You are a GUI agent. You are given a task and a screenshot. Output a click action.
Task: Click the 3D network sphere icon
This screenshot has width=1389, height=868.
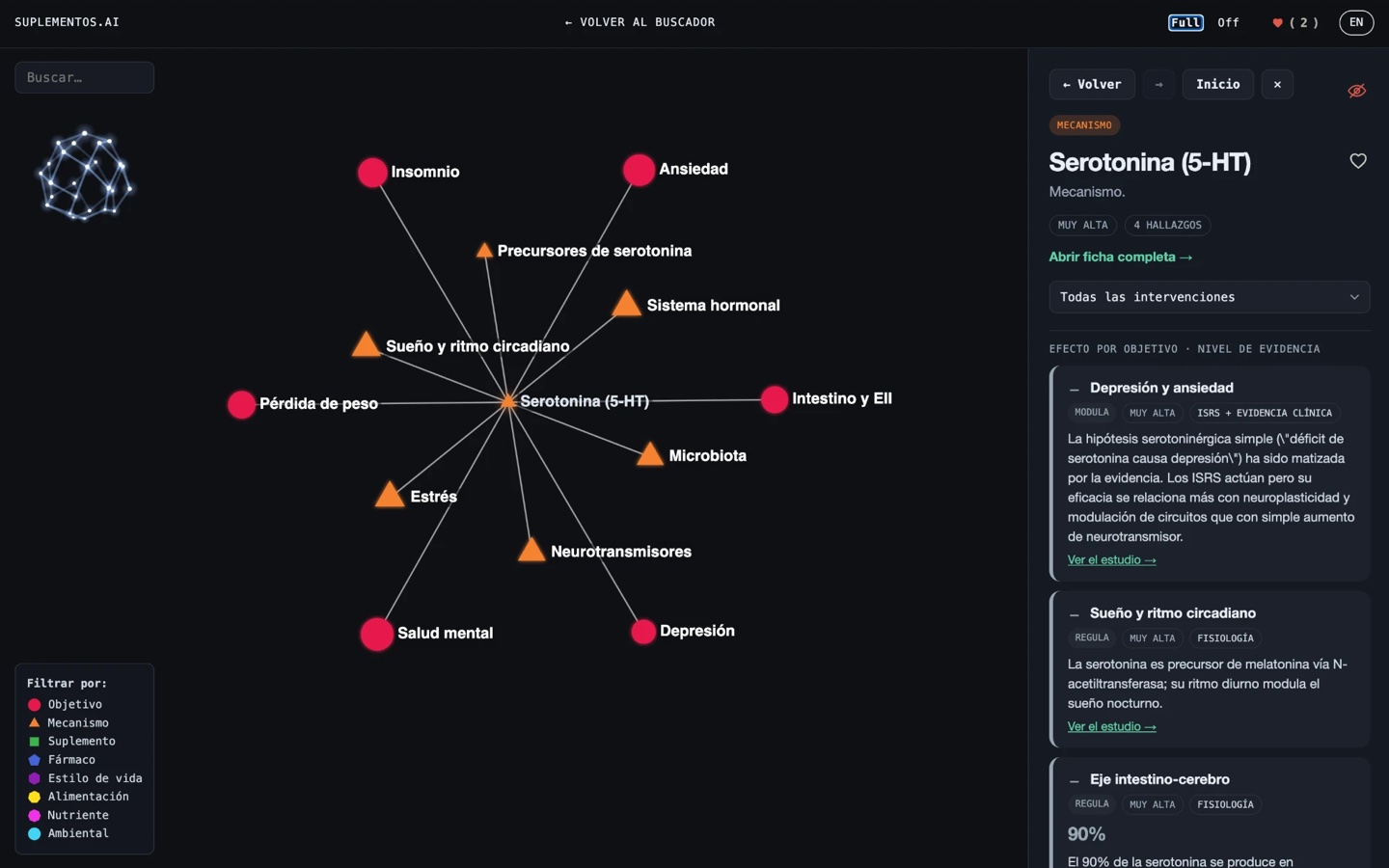pos(85,175)
